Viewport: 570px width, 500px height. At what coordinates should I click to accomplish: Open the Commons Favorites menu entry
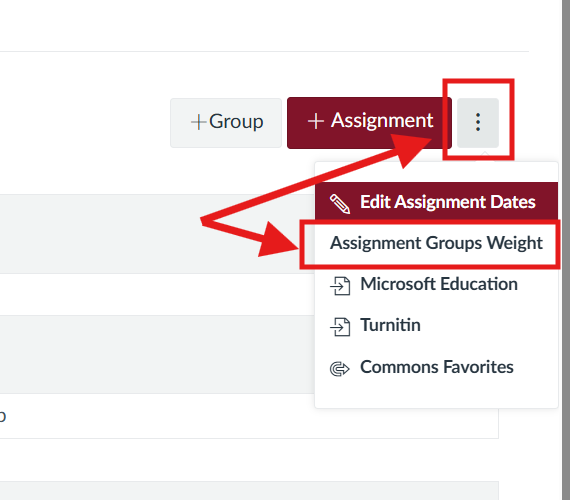click(436, 367)
